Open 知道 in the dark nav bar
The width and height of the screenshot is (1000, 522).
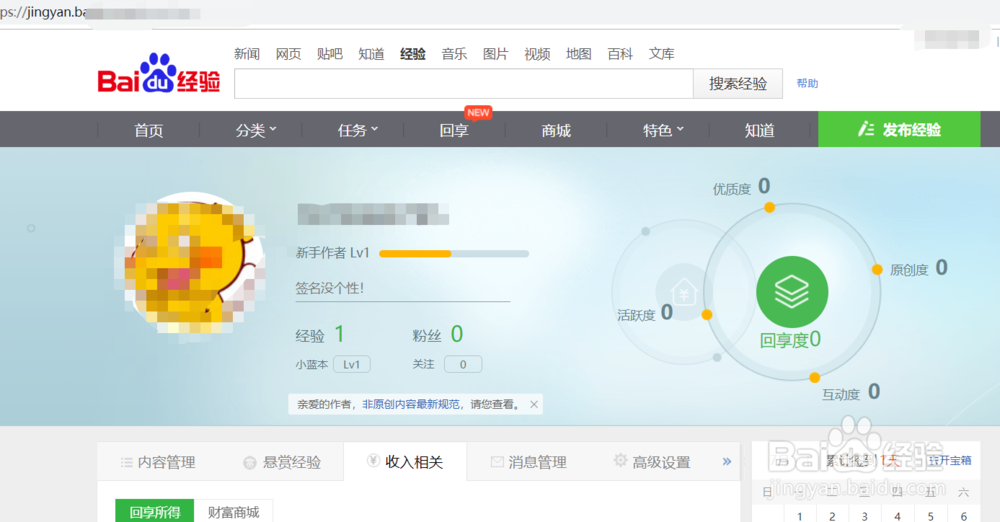tap(760, 130)
